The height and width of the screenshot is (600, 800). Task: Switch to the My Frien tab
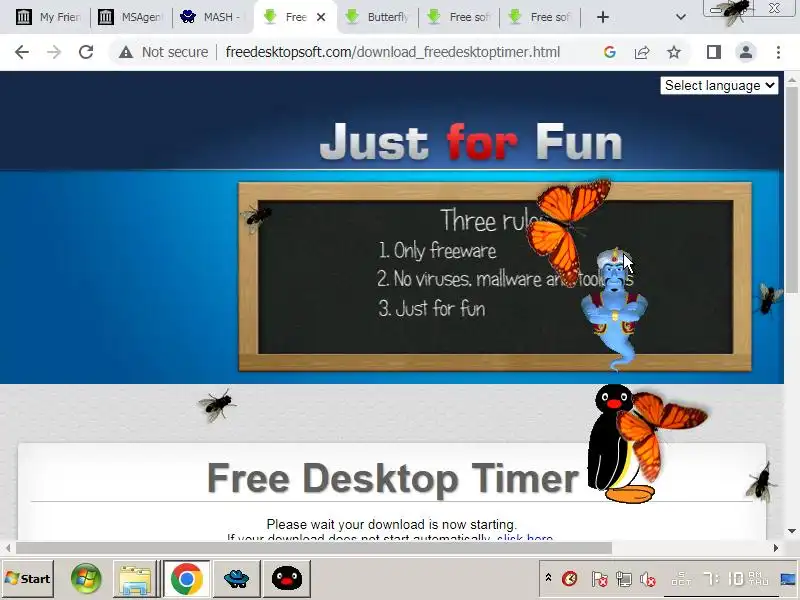click(47, 17)
